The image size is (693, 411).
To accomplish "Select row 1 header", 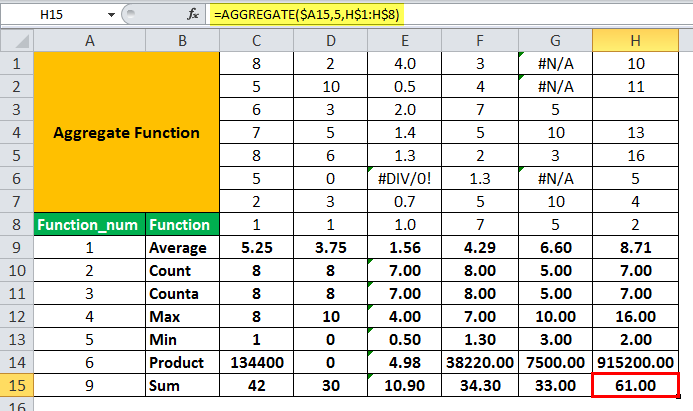I will pyautogui.click(x=17, y=64).
